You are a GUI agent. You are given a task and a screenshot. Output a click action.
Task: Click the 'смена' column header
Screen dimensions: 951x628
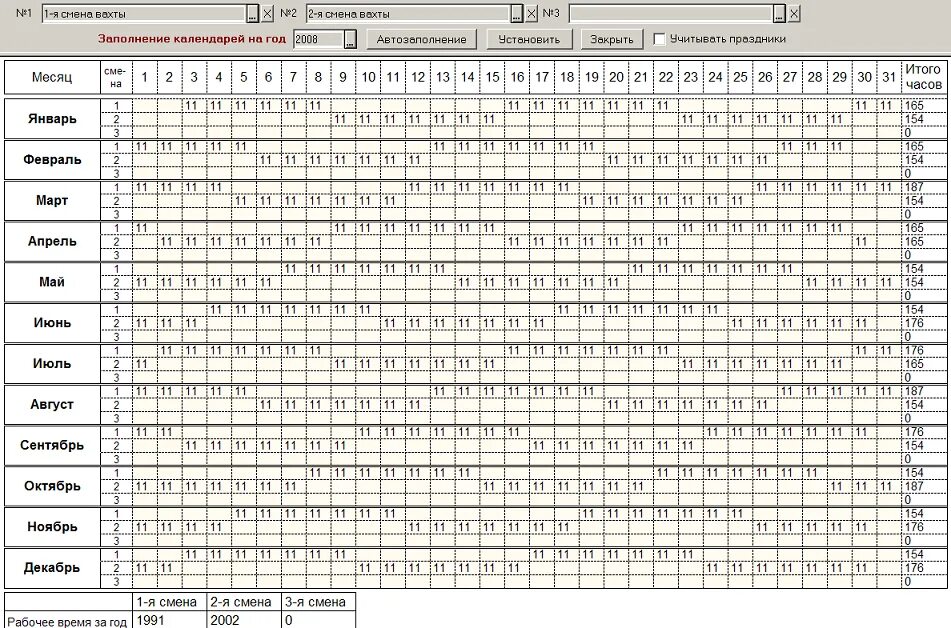pos(116,77)
